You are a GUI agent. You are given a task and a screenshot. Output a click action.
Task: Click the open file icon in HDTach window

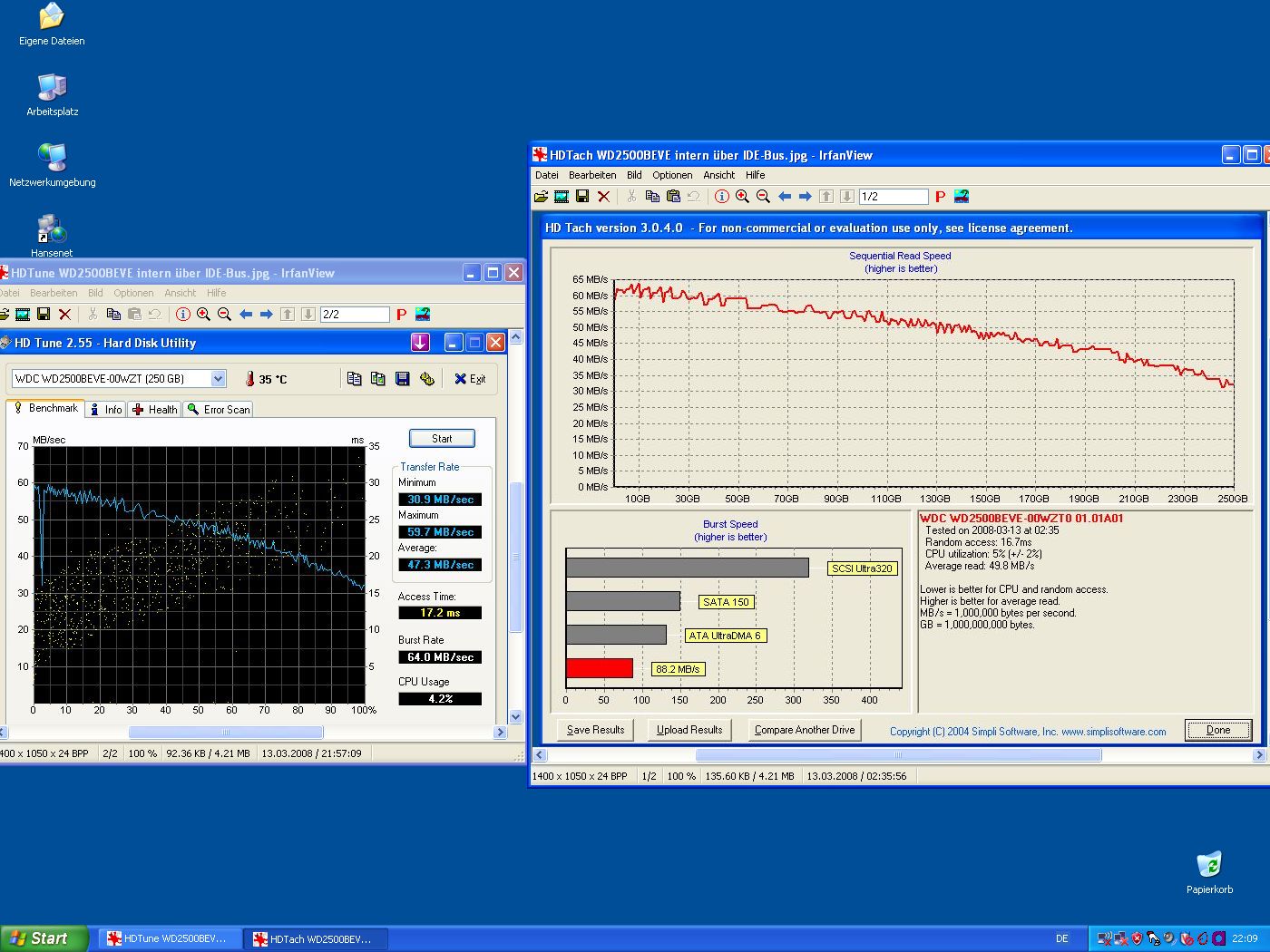(x=542, y=197)
